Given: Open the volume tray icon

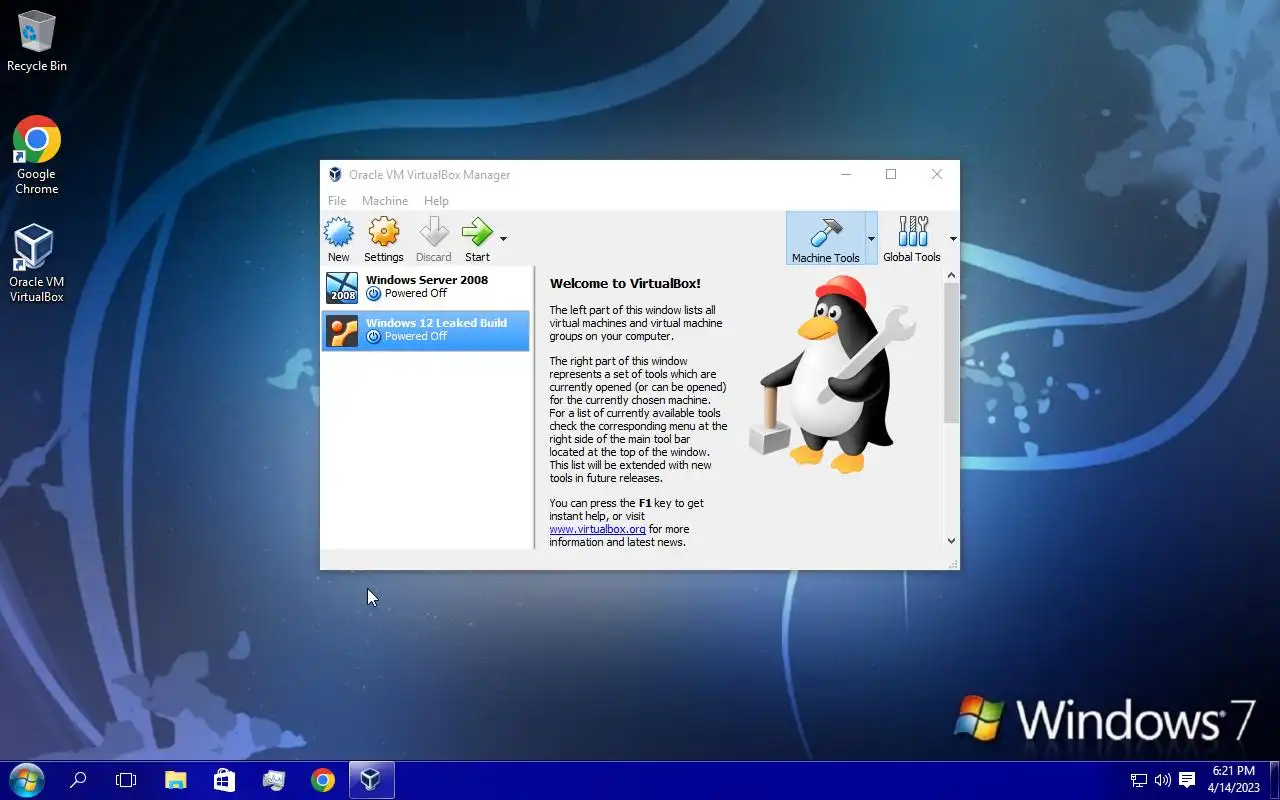Looking at the screenshot, I should coord(1162,780).
